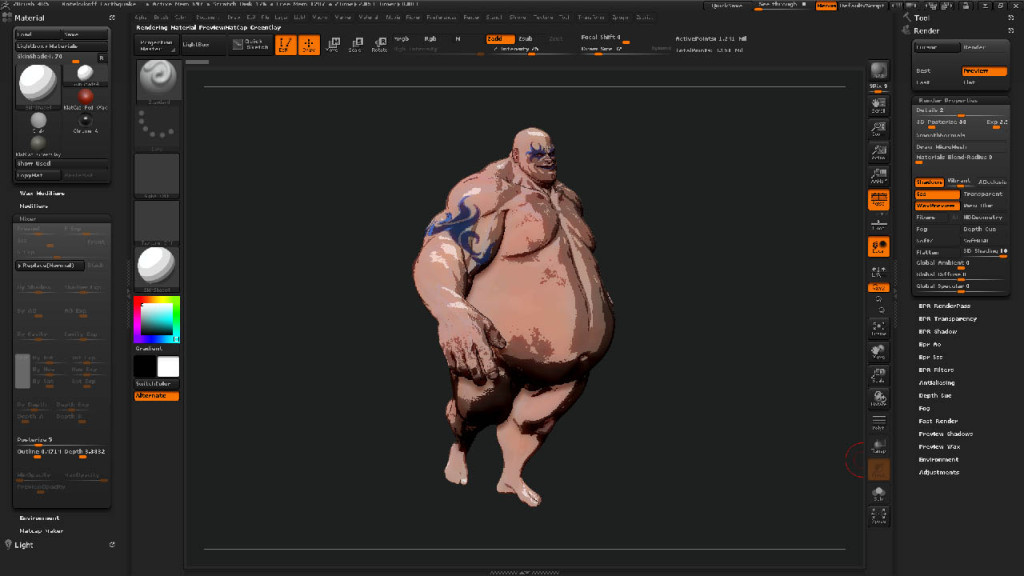Open the Quick Sketch button
1024x576 pixels.
point(251,44)
